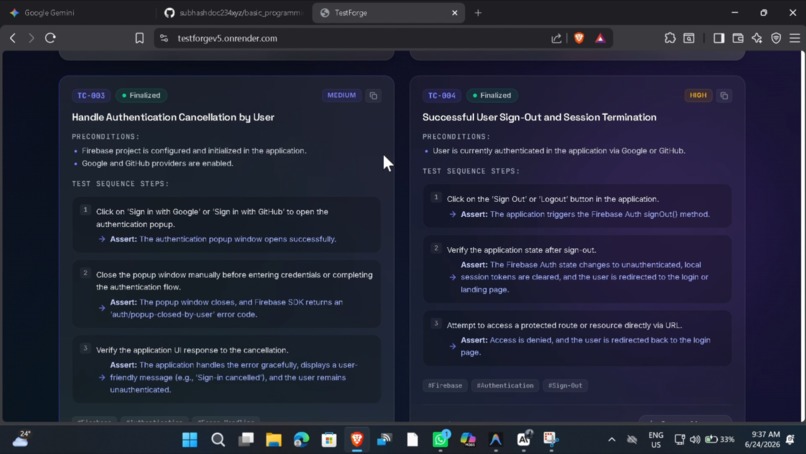Image resolution: width=806 pixels, height=454 pixels.
Task: Reload the TestForge page
Action: (50, 38)
